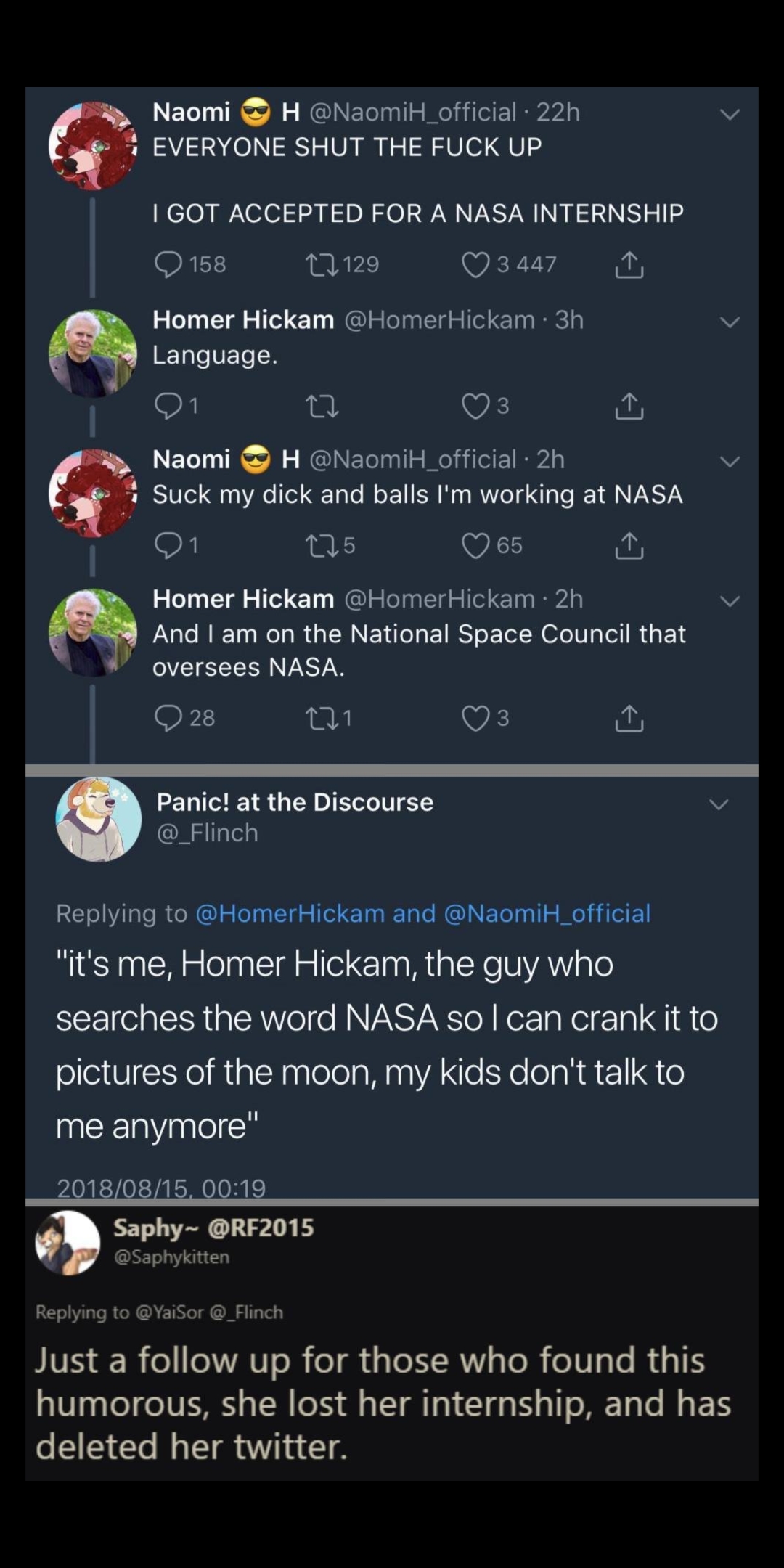View Homer Hickam's profile picture on "Language." tweet
This screenshot has height=1568, width=784.
pyautogui.click(x=92, y=354)
